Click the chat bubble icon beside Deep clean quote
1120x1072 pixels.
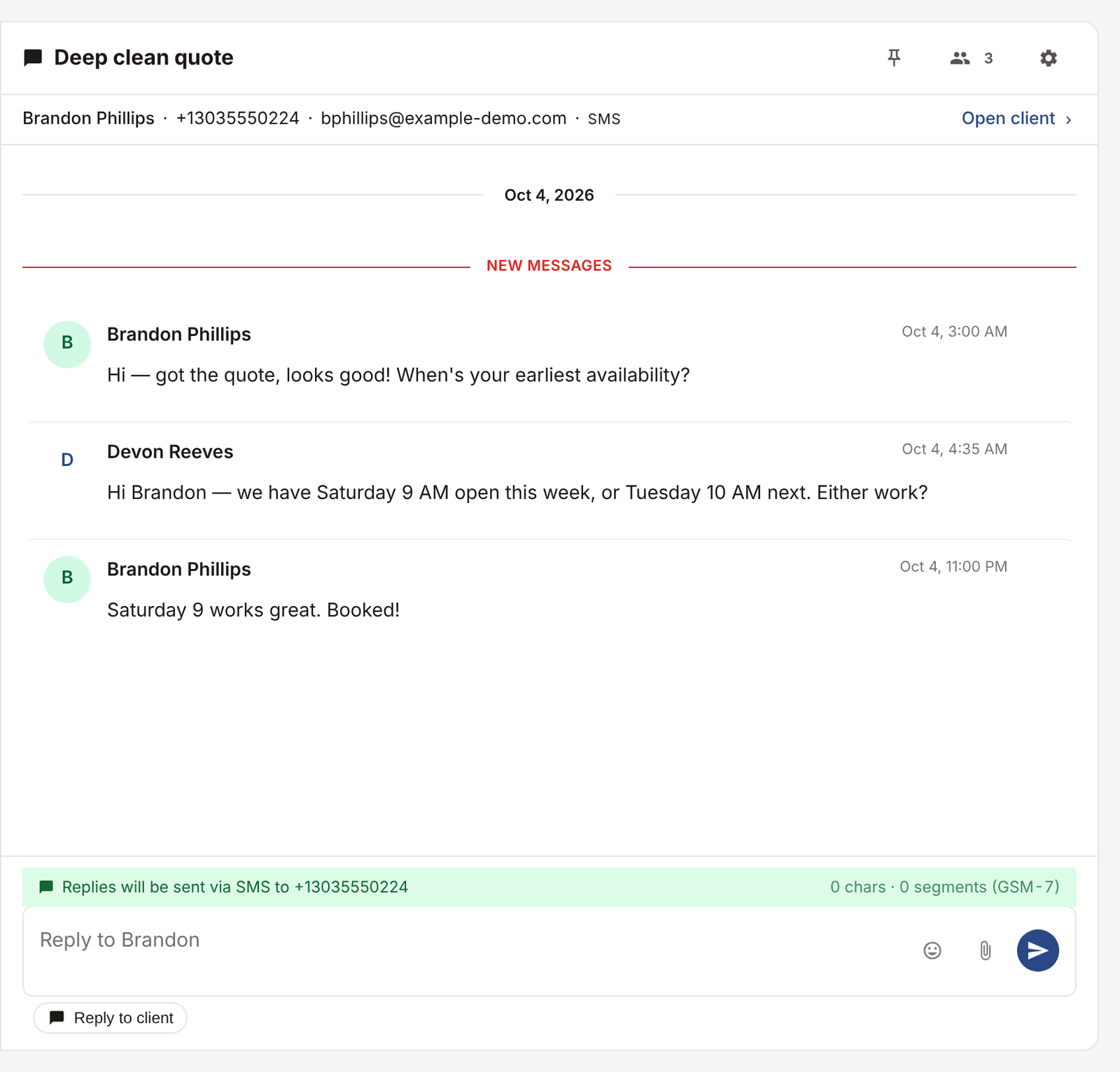(33, 57)
